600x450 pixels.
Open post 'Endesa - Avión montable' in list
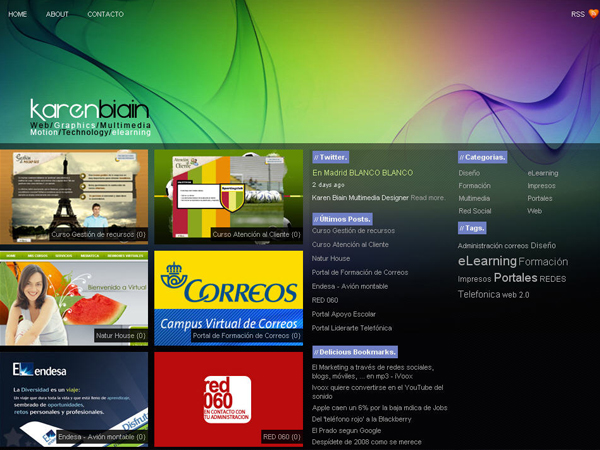(350, 286)
